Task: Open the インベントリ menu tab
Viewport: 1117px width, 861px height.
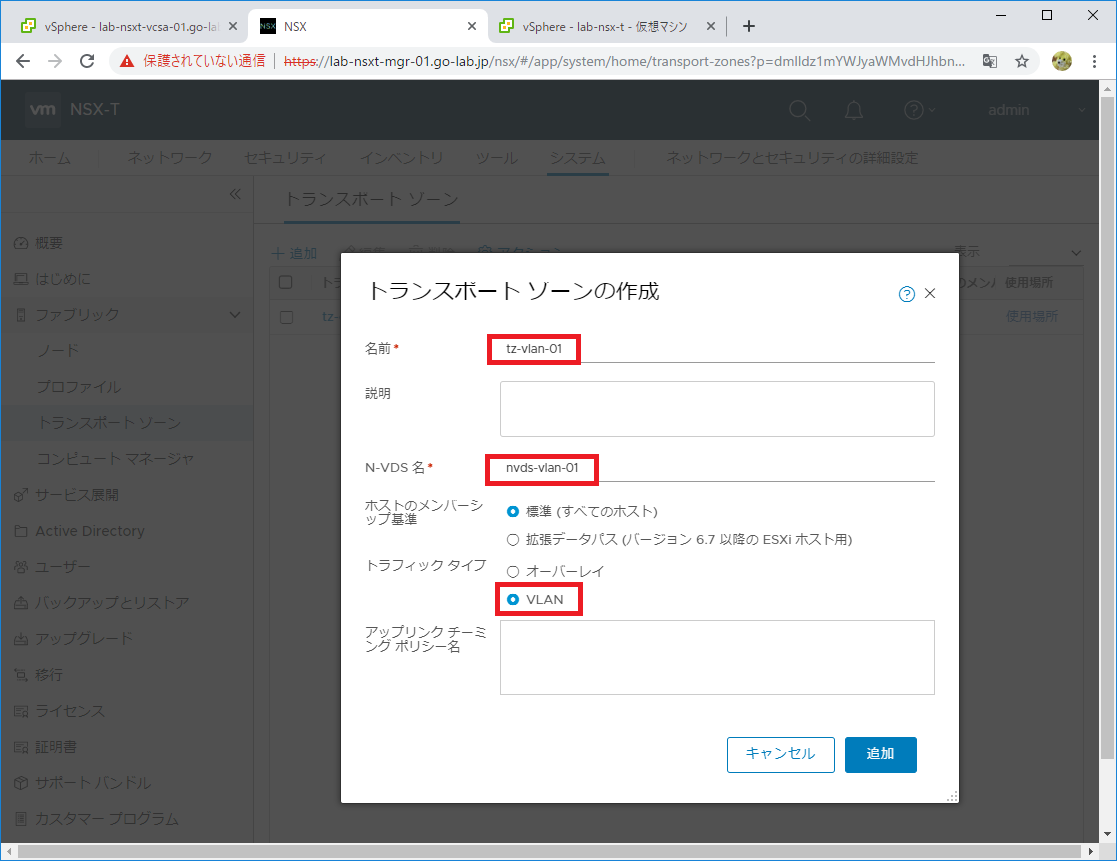Action: [x=401, y=158]
